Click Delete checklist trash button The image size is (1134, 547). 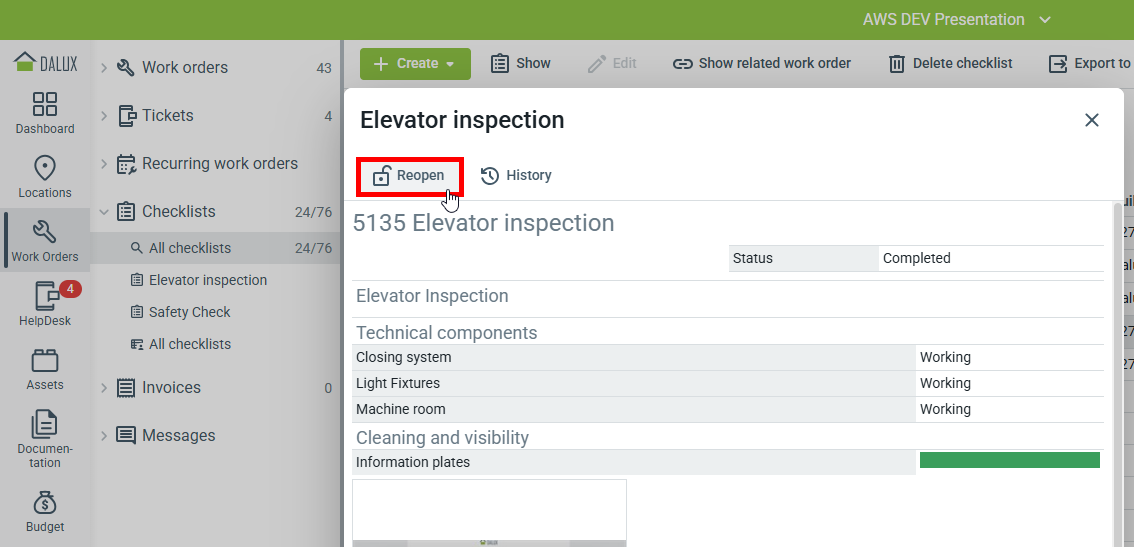point(950,64)
